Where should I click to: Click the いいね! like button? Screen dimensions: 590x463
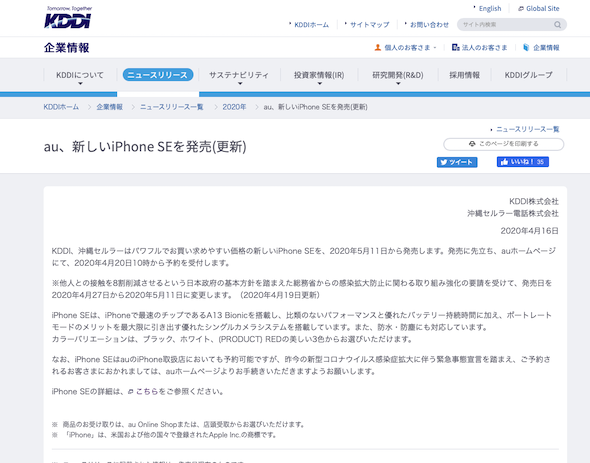(x=523, y=162)
